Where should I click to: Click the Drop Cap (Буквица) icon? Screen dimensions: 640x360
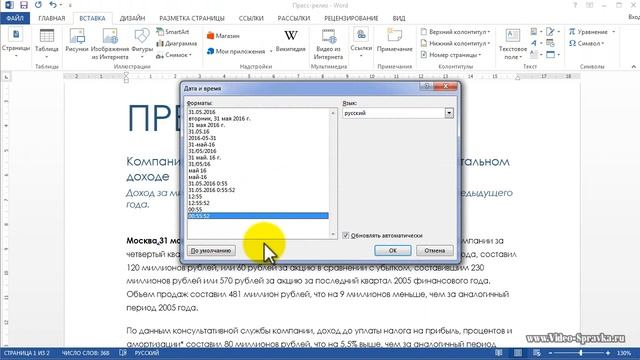click(535, 54)
